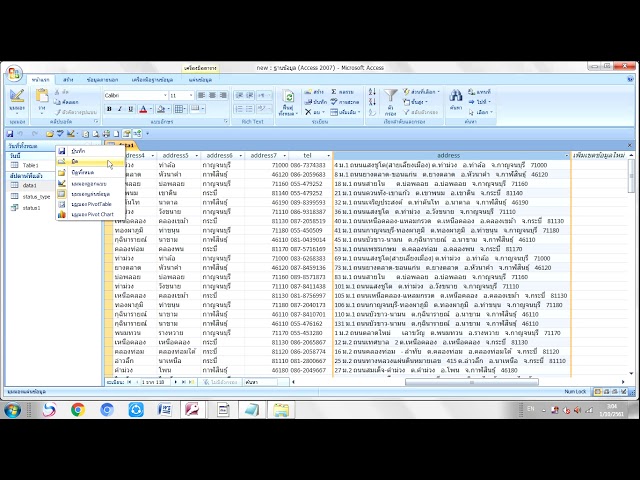Click the Undo arrow in the quick access toolbar
The height and width of the screenshot is (480, 640).
[x=20, y=133]
